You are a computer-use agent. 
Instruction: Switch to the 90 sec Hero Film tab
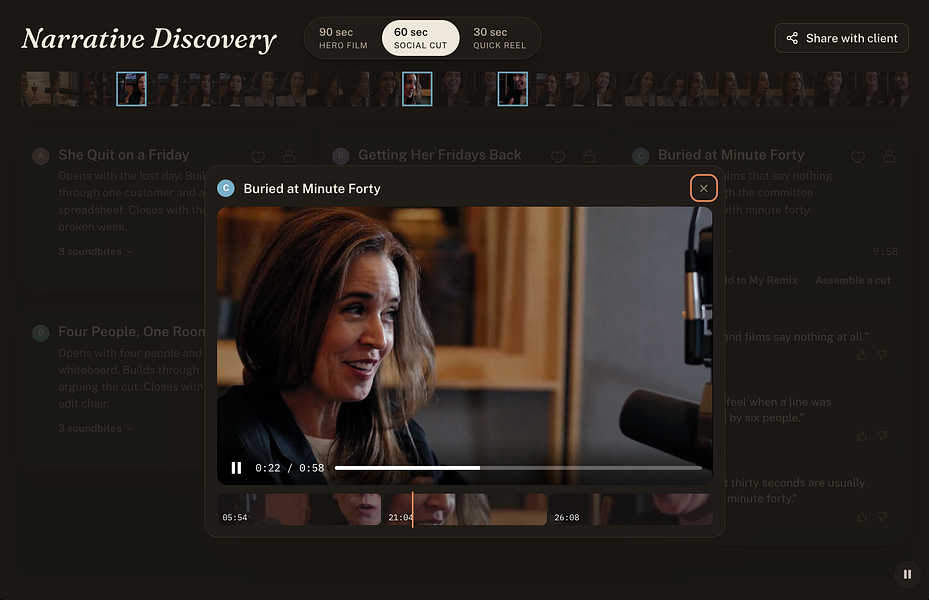343,38
